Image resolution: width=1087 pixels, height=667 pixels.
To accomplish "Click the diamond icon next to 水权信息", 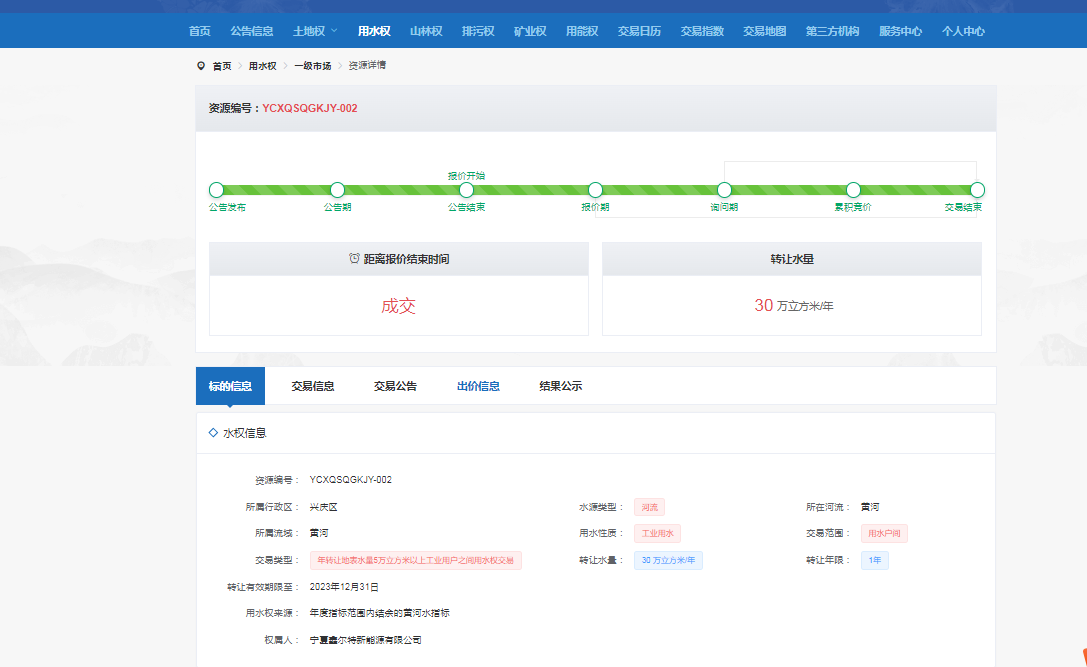I will [213, 433].
